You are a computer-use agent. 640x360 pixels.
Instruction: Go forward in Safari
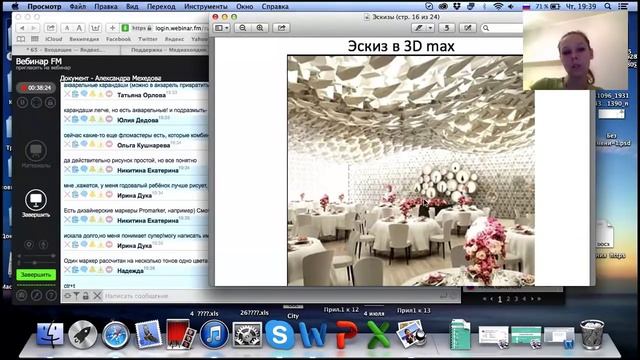(x=34, y=28)
